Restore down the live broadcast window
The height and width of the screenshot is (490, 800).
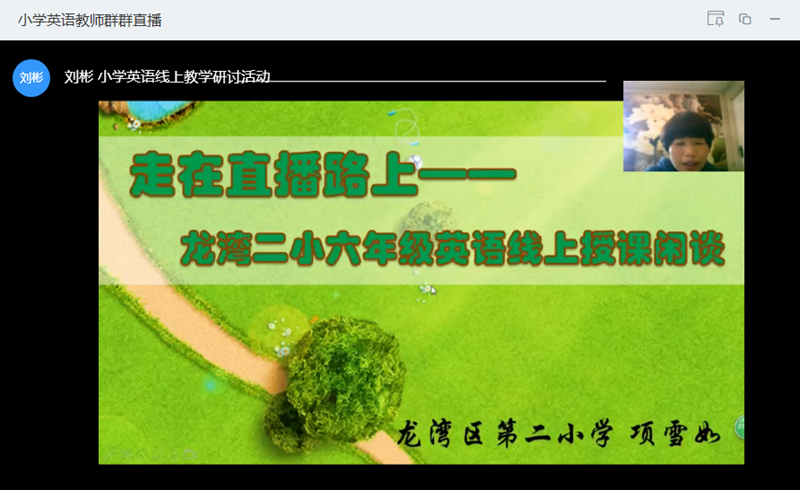coord(745,19)
